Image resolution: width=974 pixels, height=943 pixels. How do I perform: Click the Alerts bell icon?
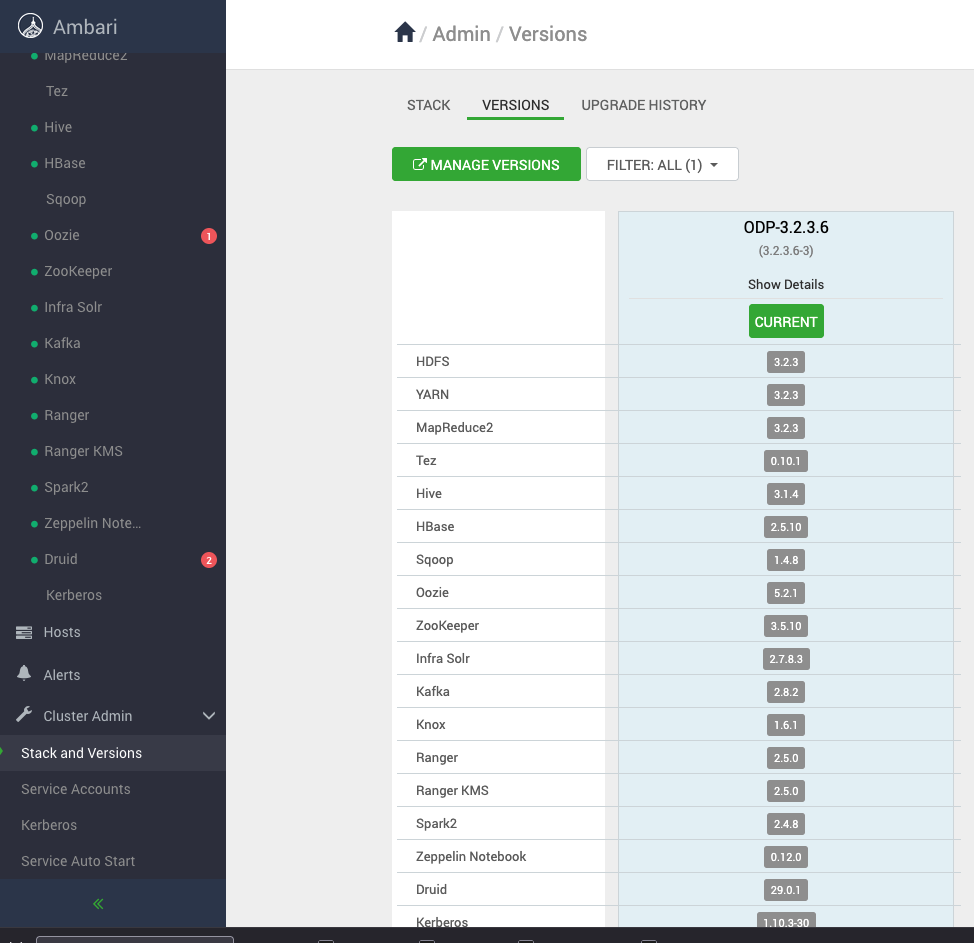click(24, 673)
